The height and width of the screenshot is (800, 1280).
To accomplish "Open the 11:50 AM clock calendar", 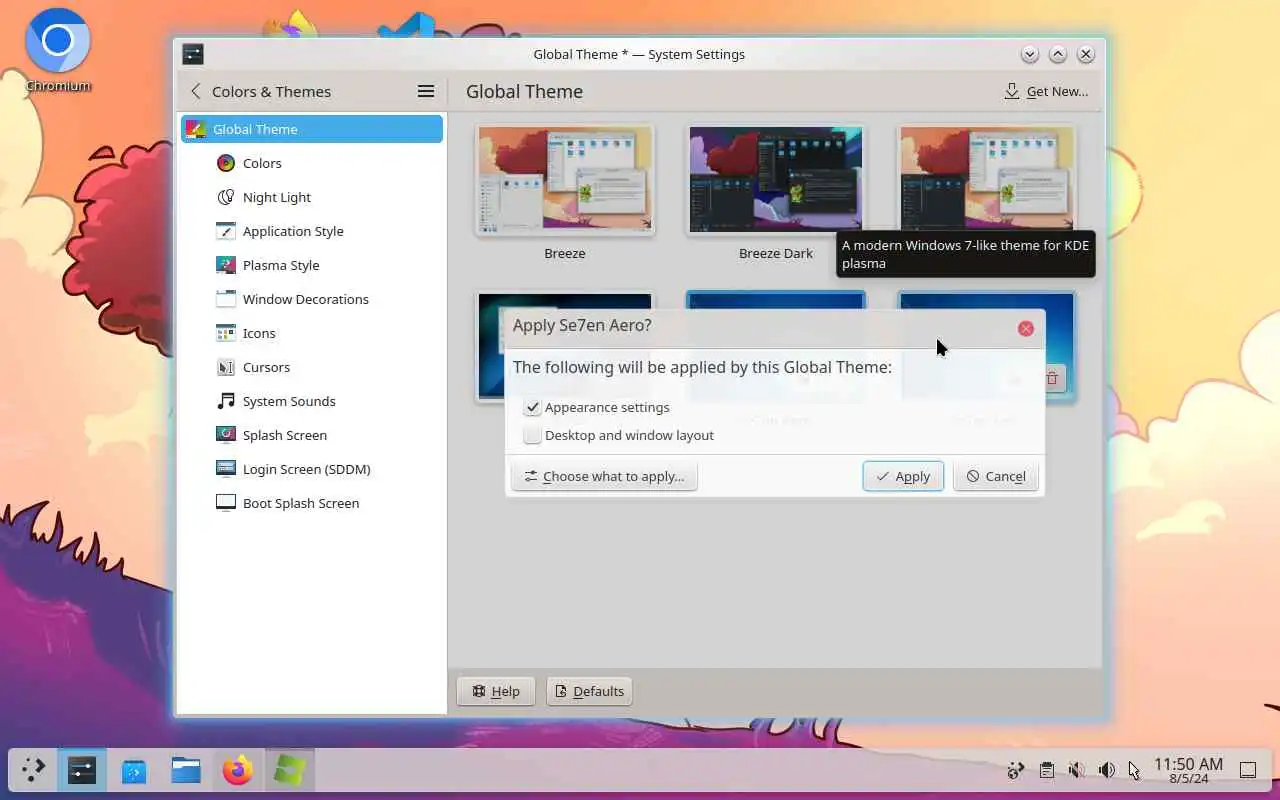I will (1188, 770).
